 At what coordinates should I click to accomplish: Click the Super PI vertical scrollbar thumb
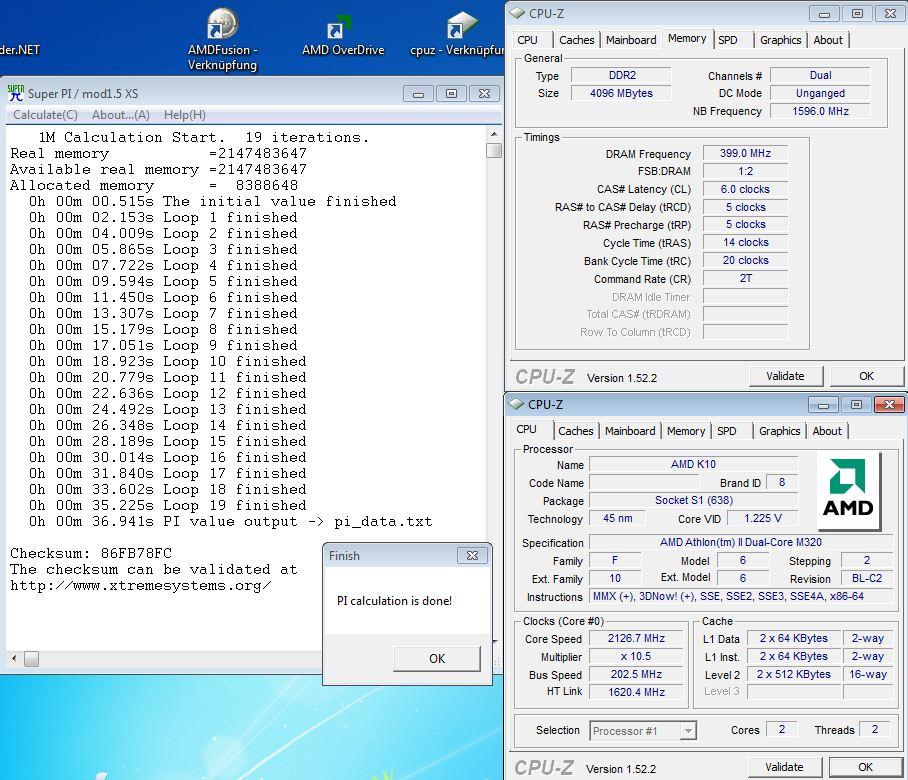click(x=494, y=151)
